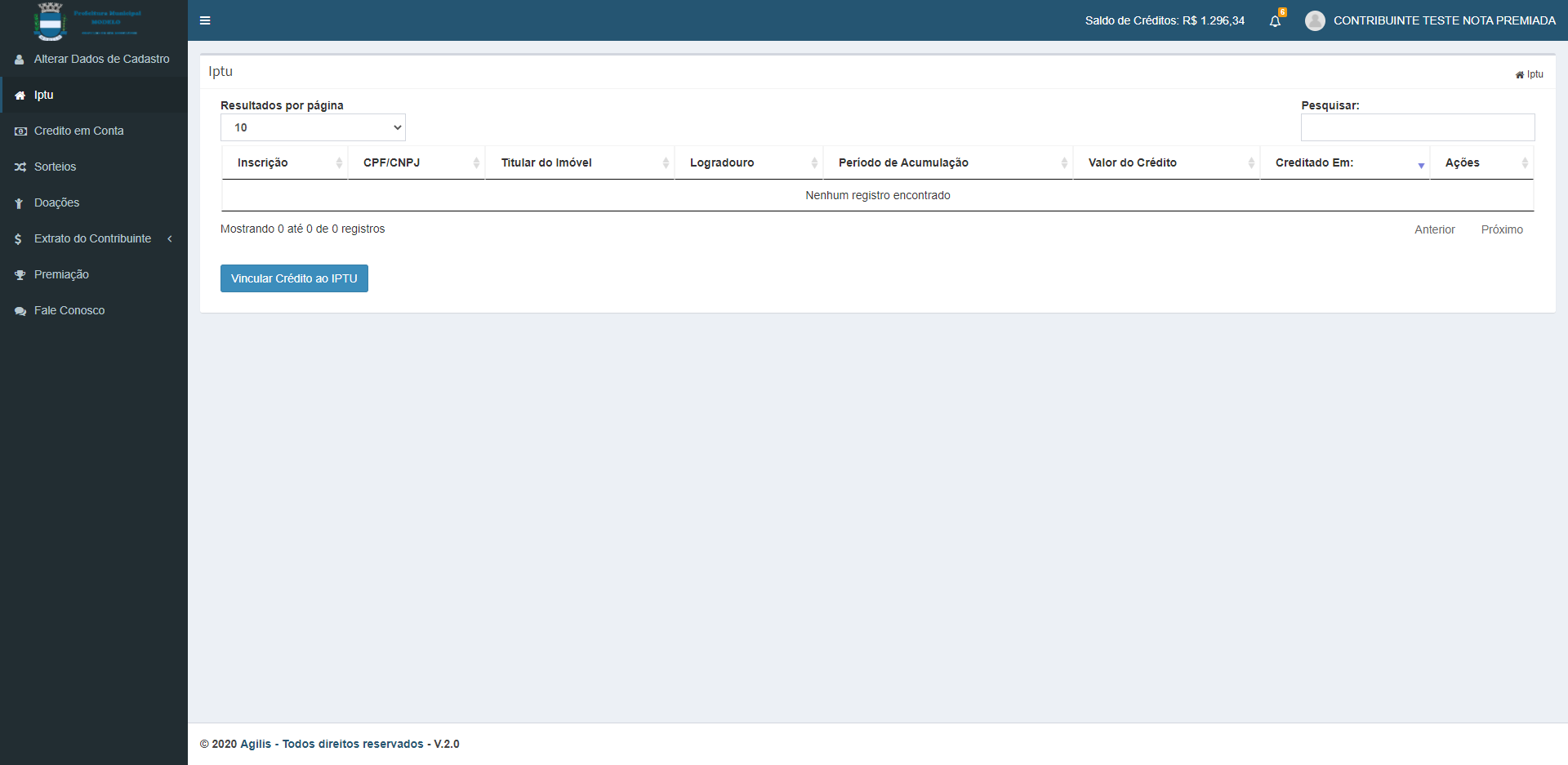Click the Anterior pagination link
This screenshot has height=765, width=1568.
click(x=1434, y=229)
